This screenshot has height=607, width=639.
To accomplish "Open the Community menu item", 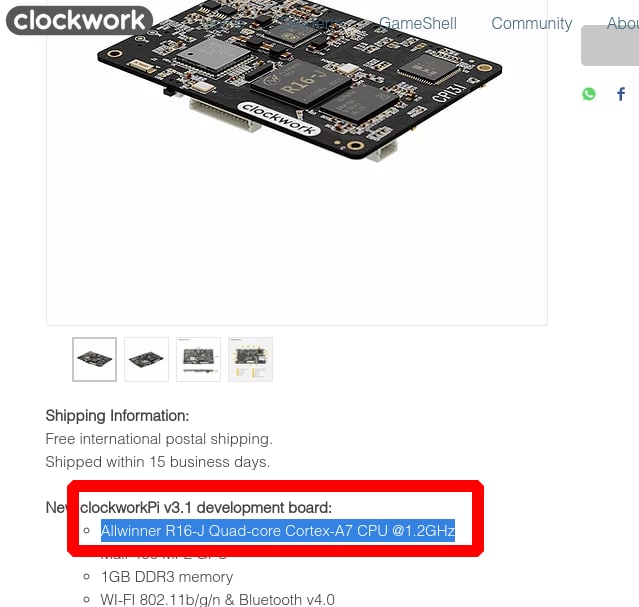I will coord(531,24).
